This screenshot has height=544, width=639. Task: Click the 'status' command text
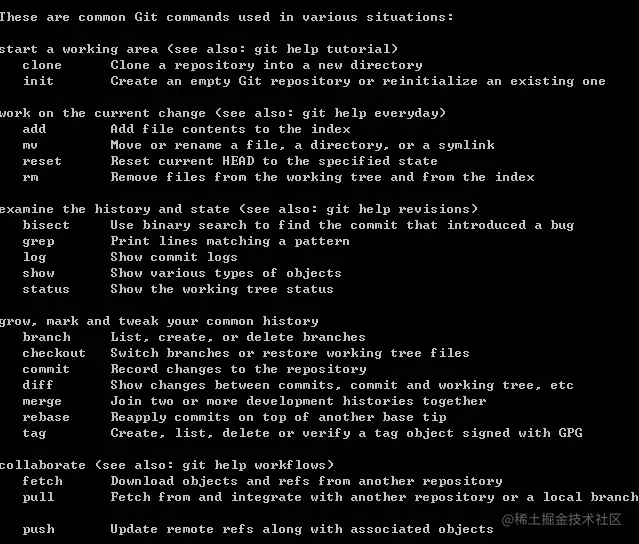coord(46,289)
